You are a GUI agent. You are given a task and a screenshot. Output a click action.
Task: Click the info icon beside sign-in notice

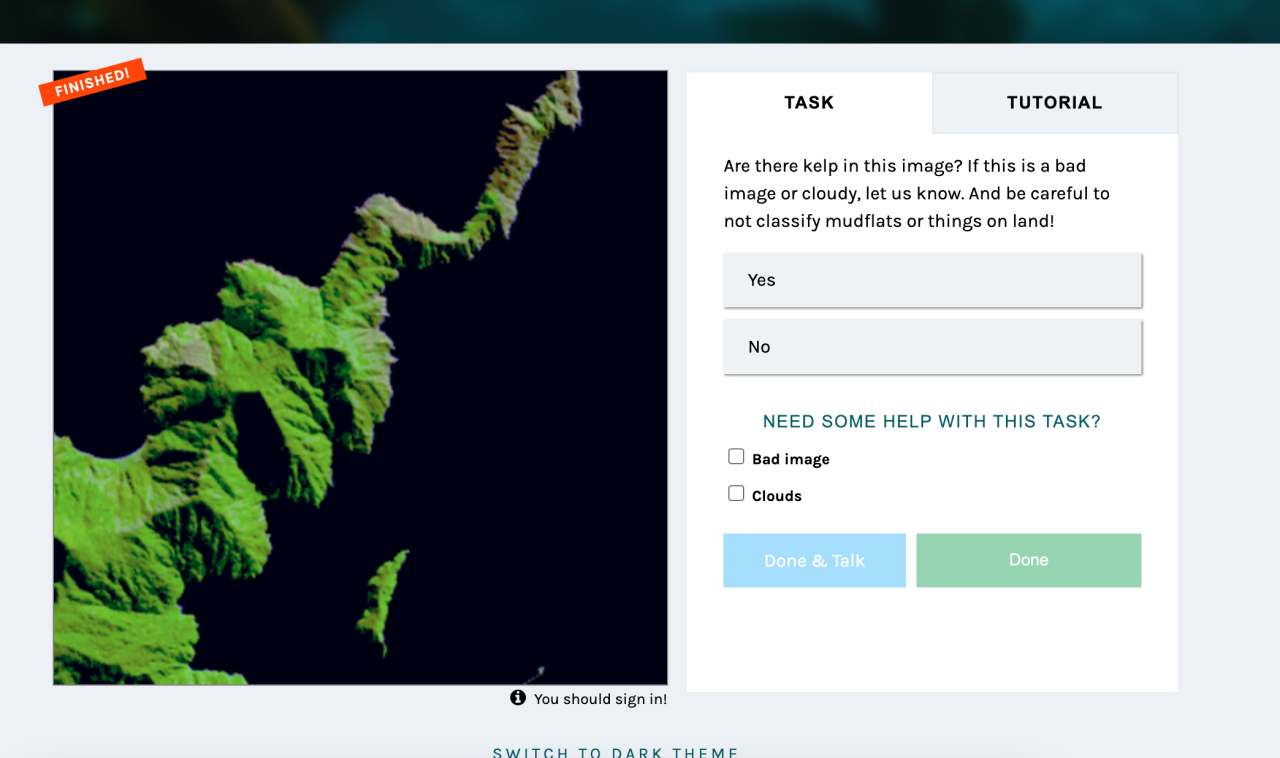518,697
